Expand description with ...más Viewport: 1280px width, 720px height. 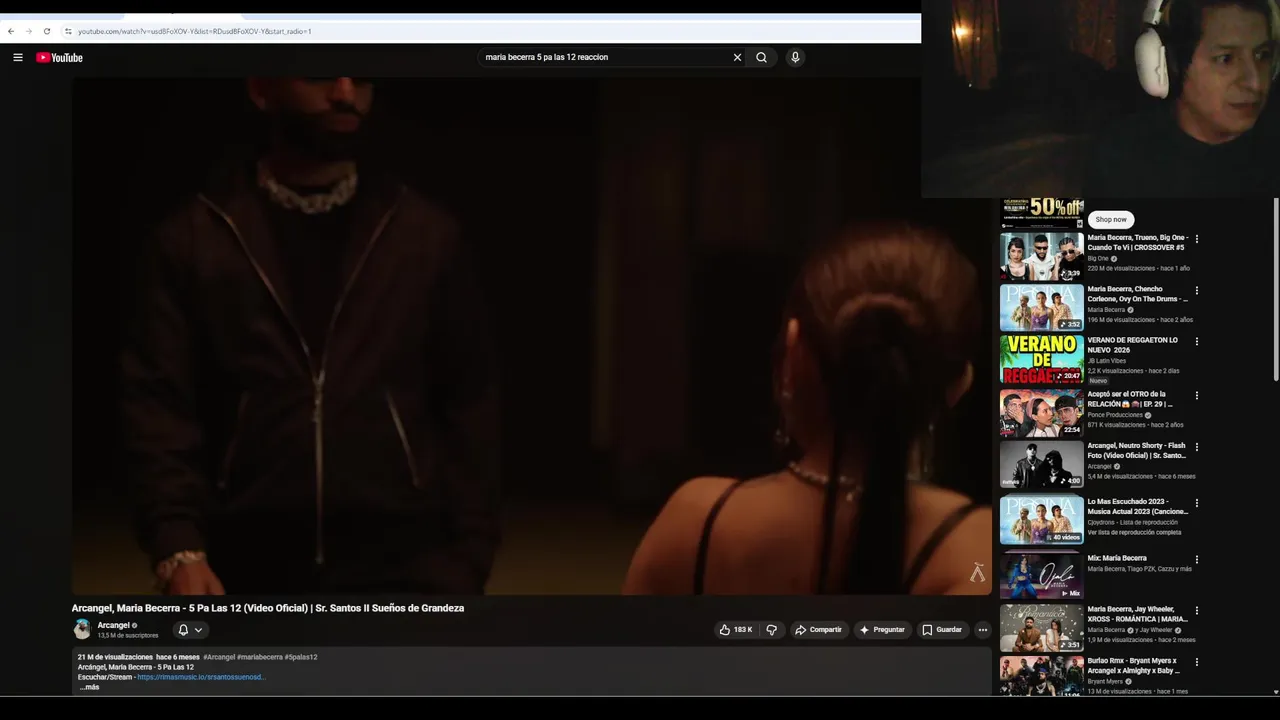point(90,687)
